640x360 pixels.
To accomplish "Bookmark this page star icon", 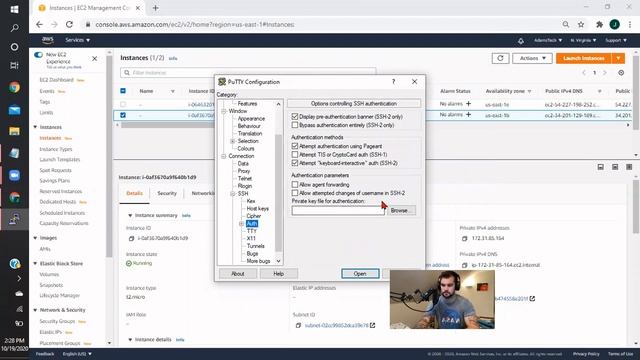I will 581,24.
